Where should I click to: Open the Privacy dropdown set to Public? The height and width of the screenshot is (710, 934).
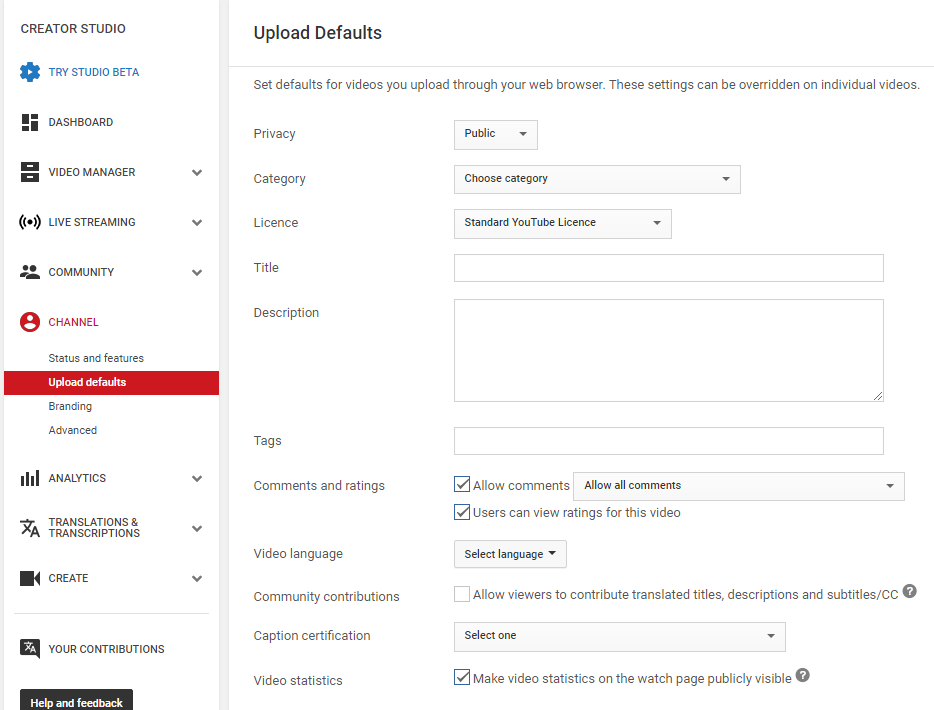click(495, 134)
